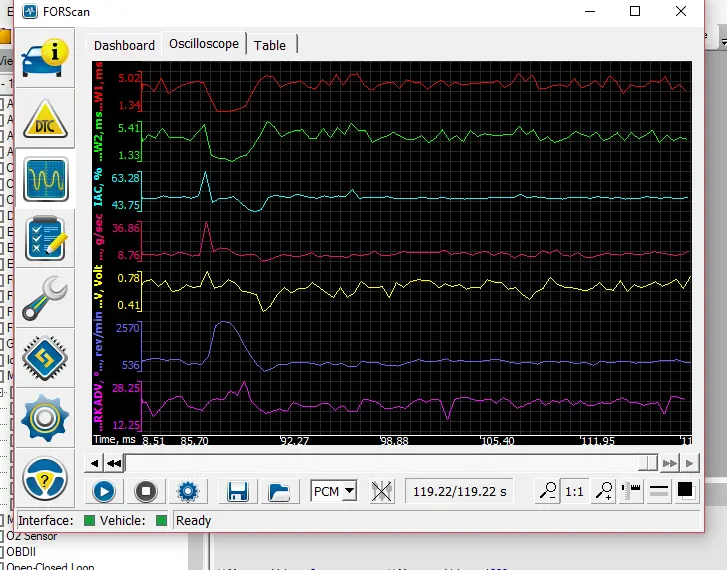
Task: Click the 5.02 scale value
Action: 129,78
